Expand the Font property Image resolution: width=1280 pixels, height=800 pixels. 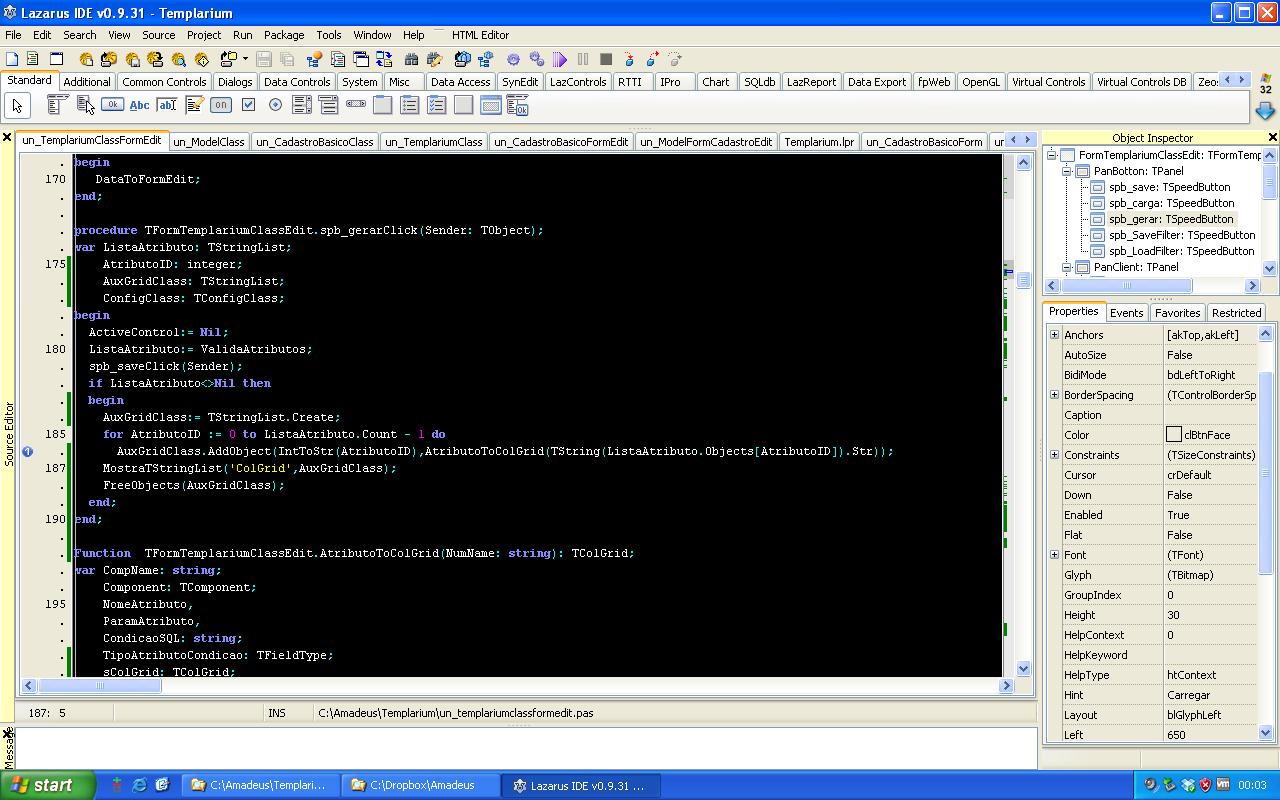pyautogui.click(x=1054, y=555)
